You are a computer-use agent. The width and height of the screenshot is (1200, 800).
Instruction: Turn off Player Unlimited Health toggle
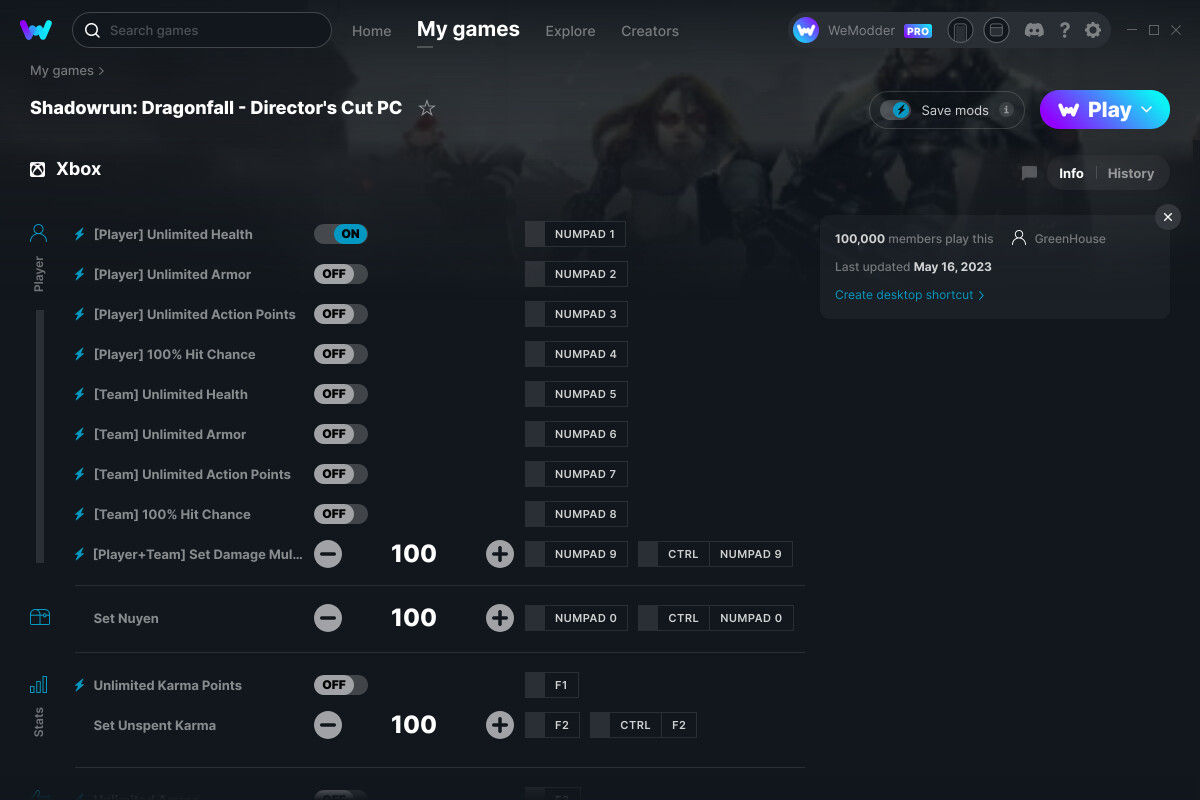[x=341, y=234]
